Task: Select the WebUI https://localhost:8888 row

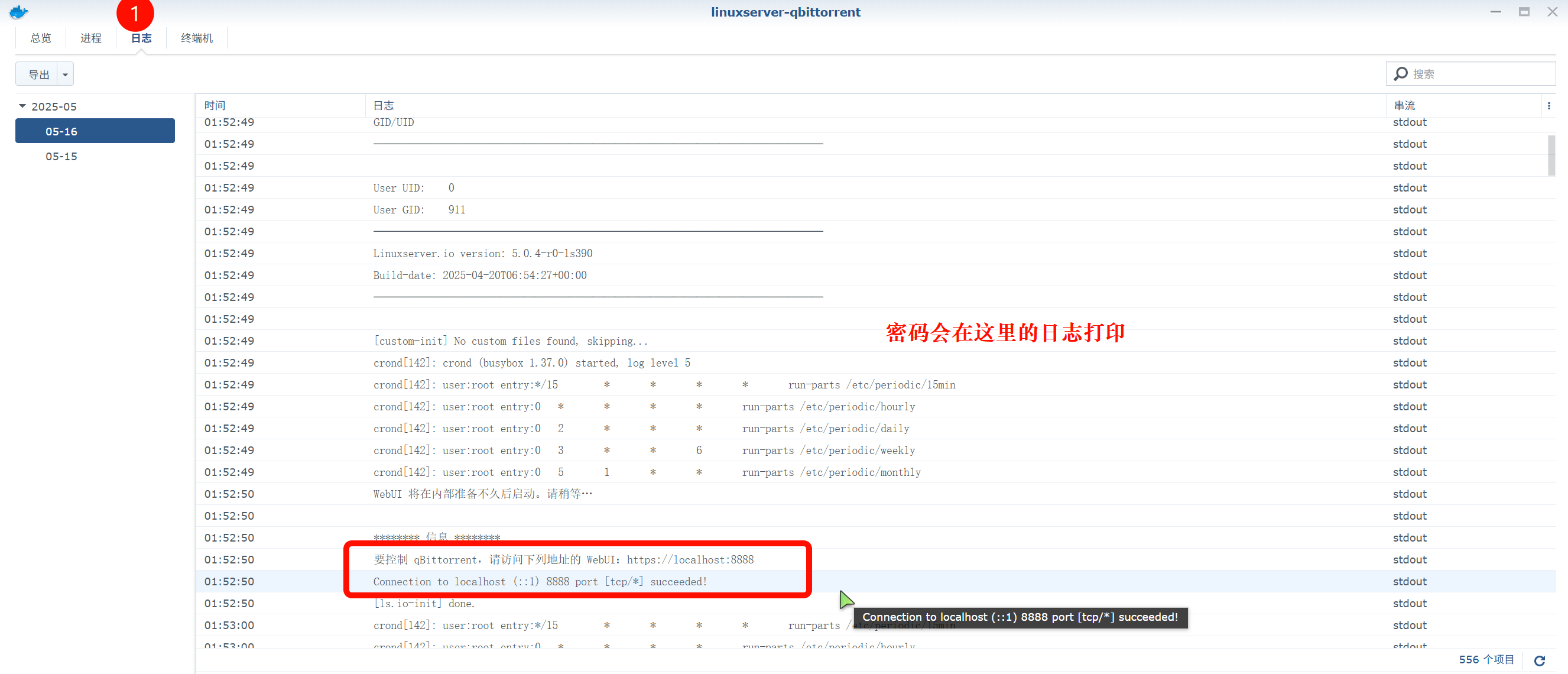Action: point(875,559)
